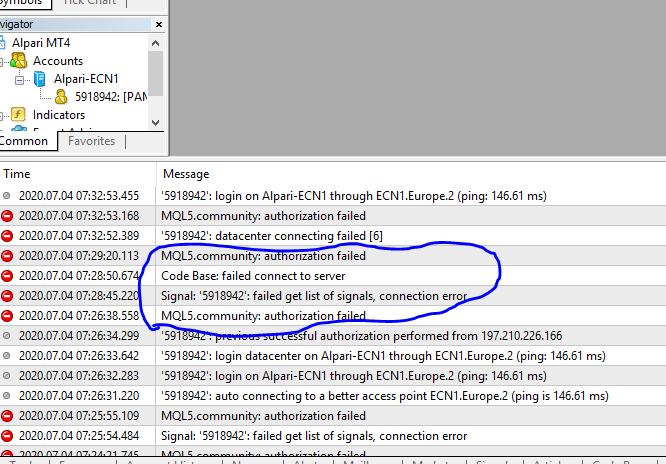Click the Alpari-ECN1 server icon
The image size is (666, 464).
[40, 79]
